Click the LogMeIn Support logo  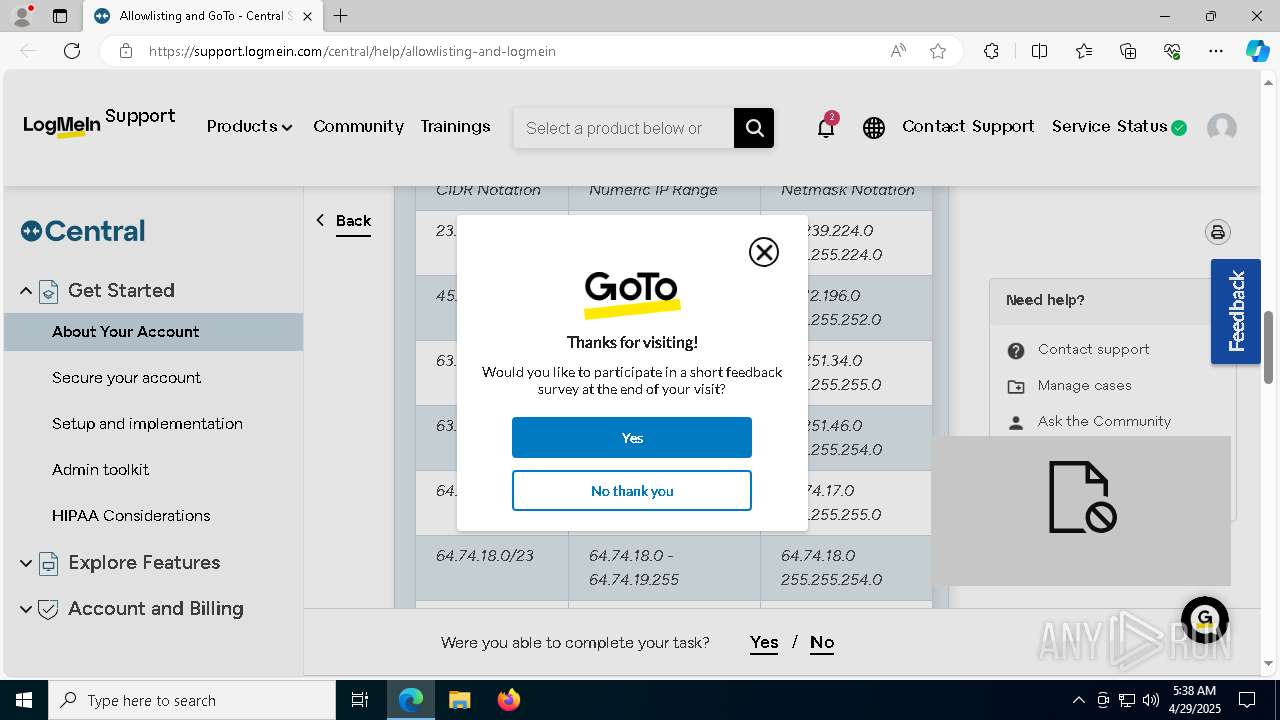point(99,124)
